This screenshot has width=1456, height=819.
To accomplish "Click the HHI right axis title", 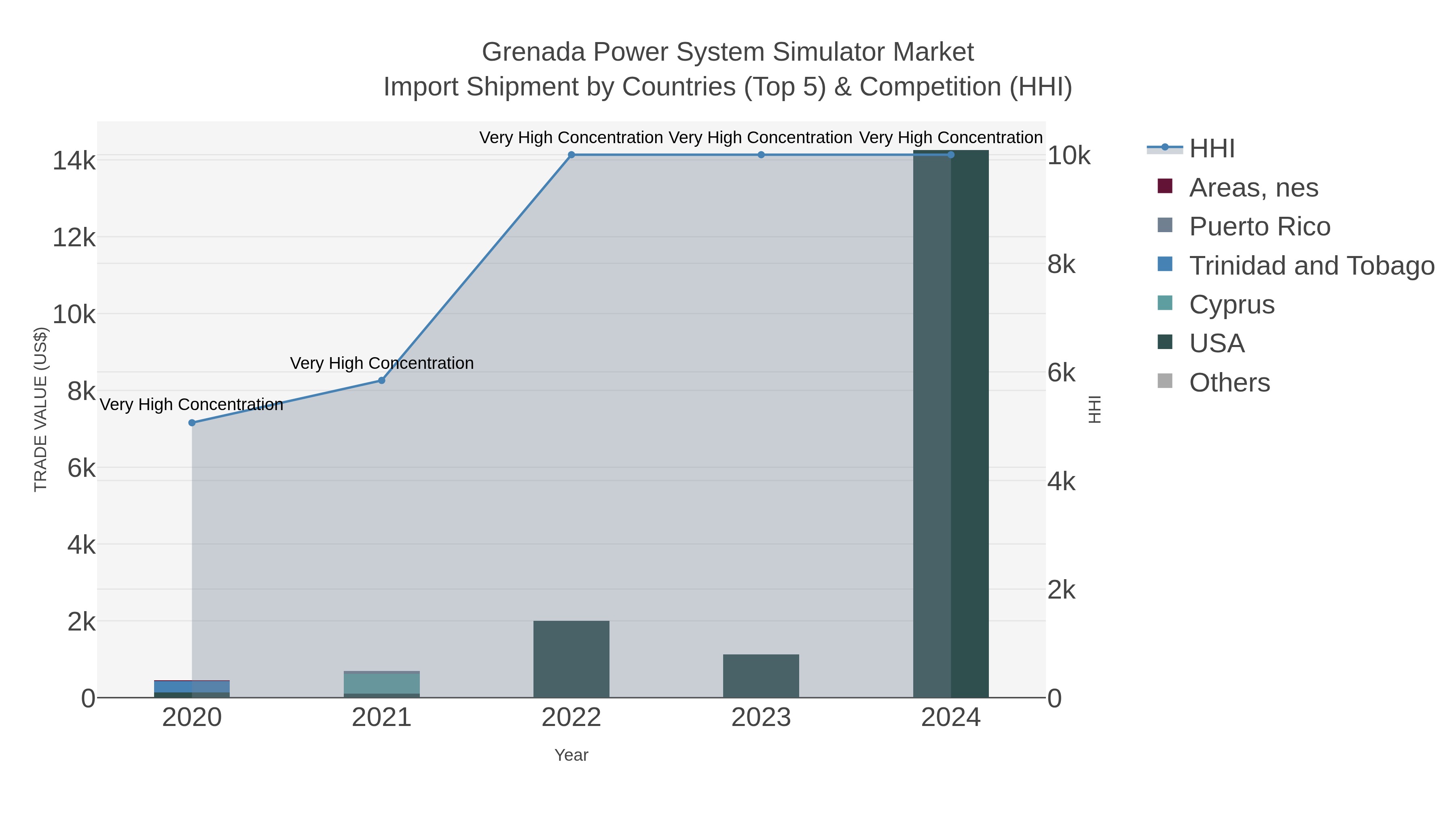I will pos(1095,409).
